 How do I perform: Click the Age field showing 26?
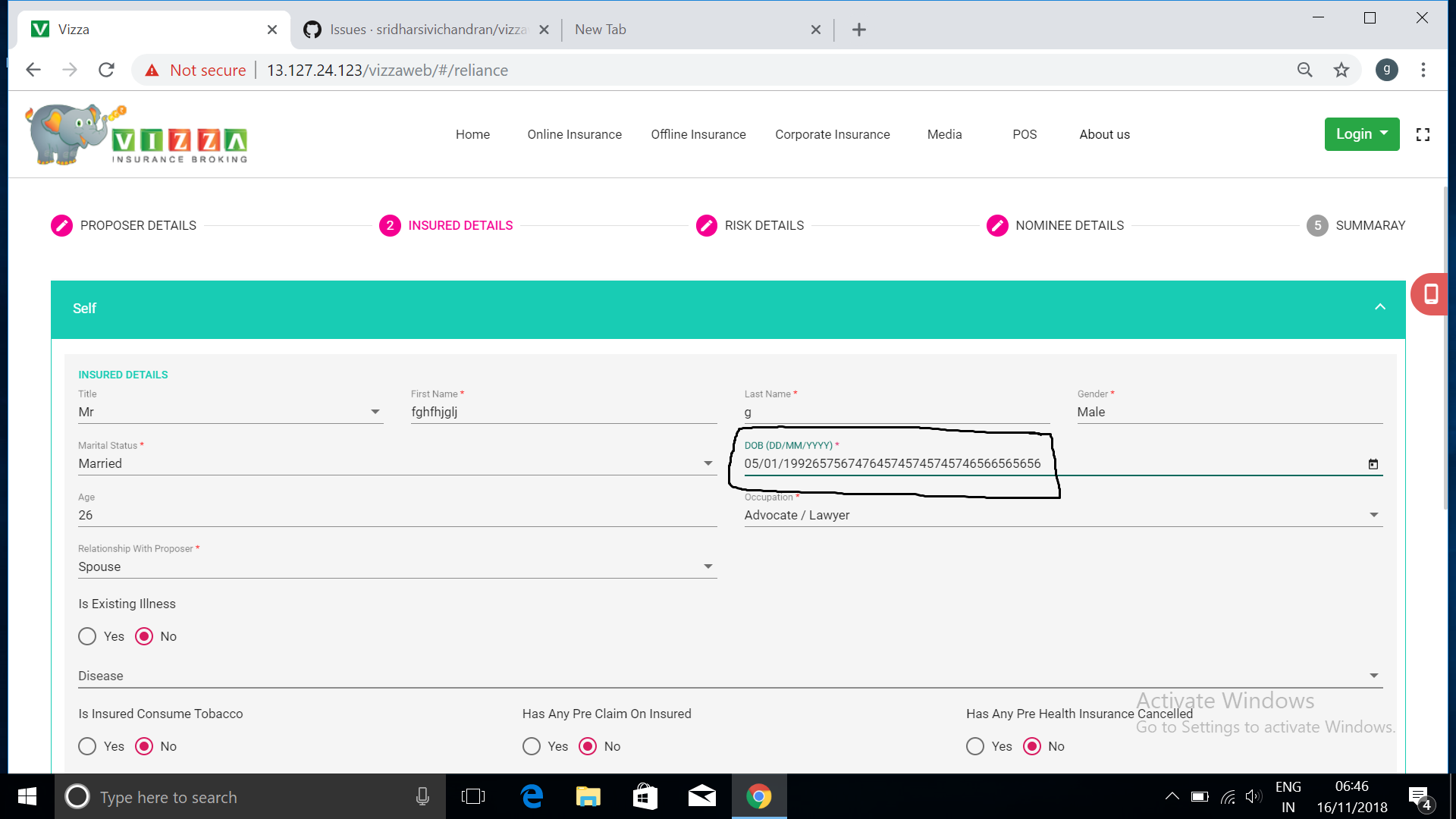coord(397,515)
